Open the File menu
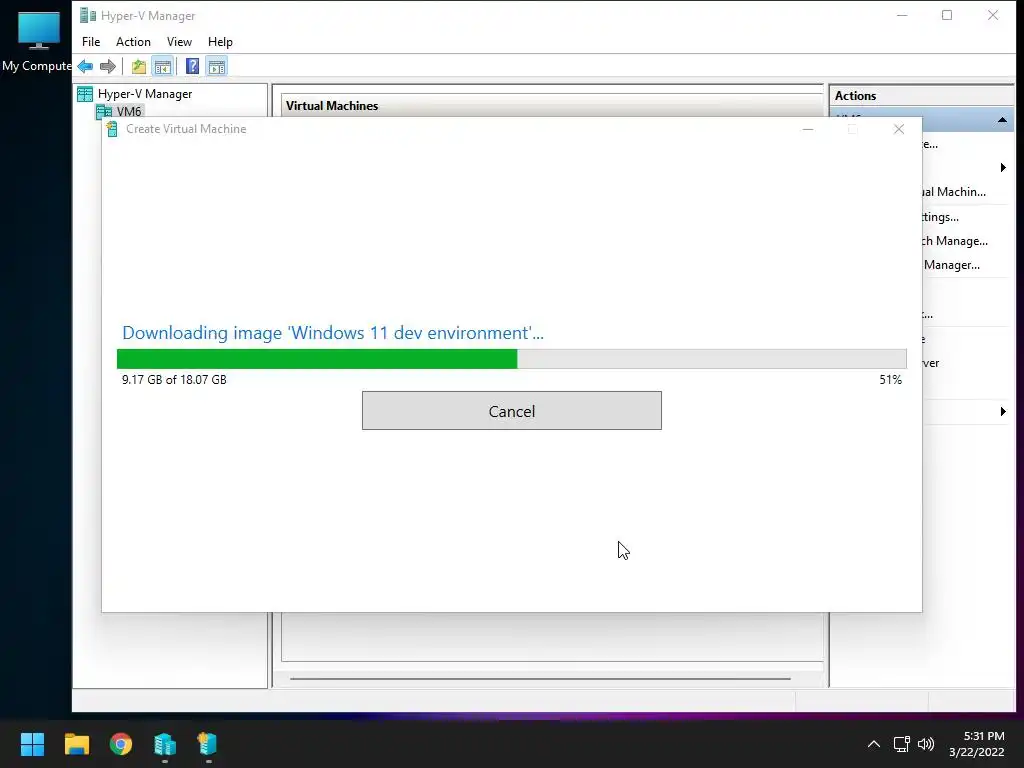Image resolution: width=1024 pixels, height=768 pixels. (x=91, y=42)
